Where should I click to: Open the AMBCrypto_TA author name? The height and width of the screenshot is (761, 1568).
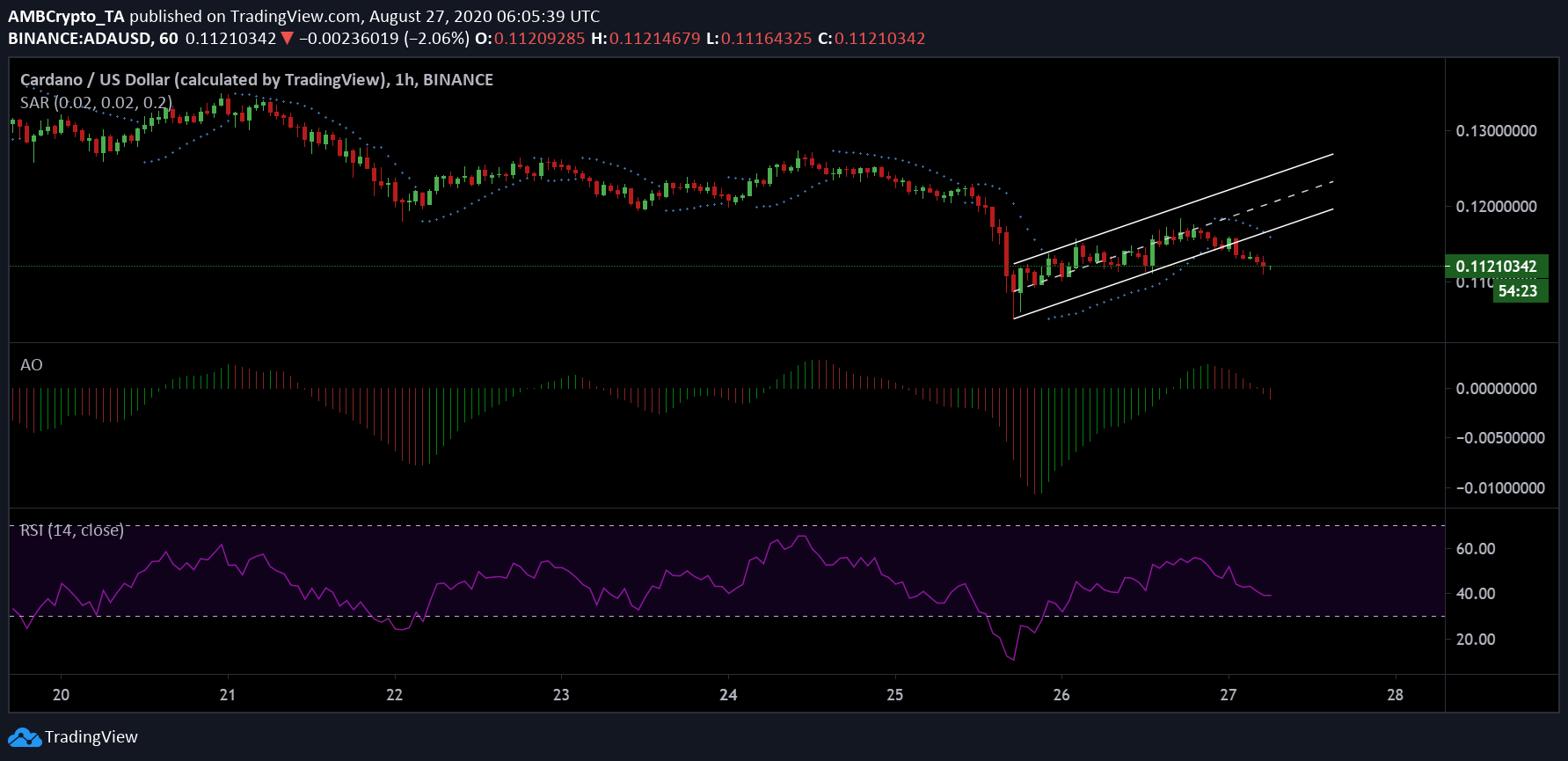click(x=66, y=16)
